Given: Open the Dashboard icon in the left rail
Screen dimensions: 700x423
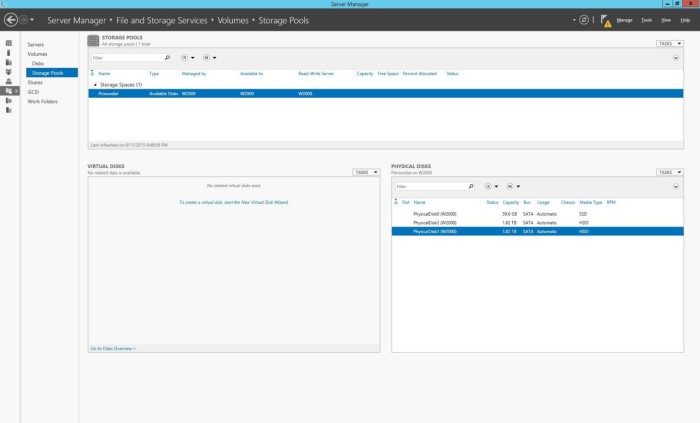Looking at the screenshot, I should (x=8, y=43).
